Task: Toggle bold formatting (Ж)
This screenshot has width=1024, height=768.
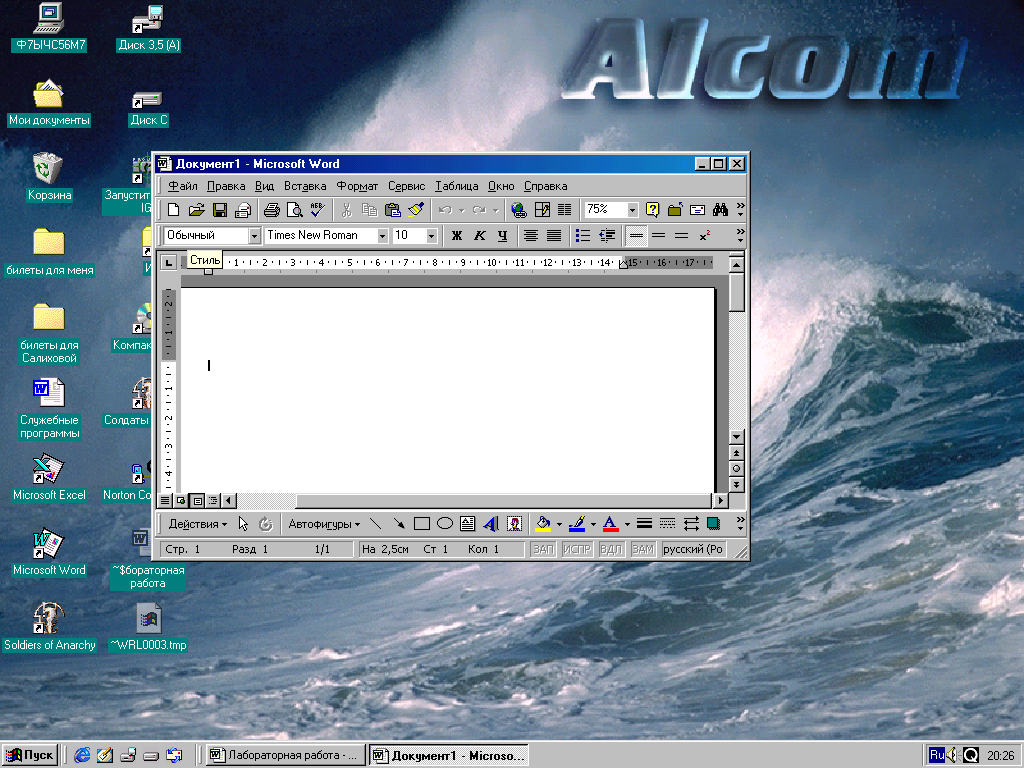Action: [x=456, y=235]
